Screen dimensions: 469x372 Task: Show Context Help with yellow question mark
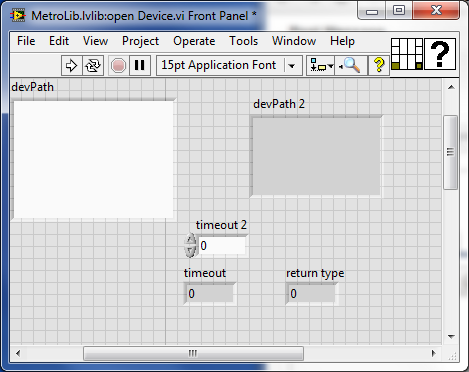(379, 65)
